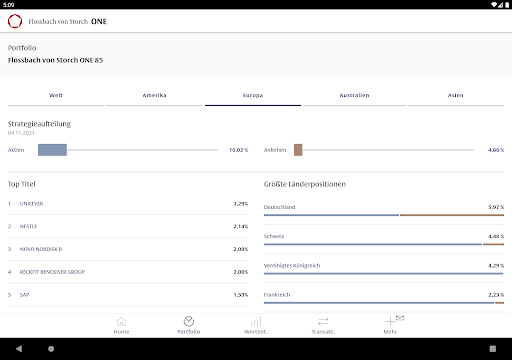Click the blue Aktien allocation bar
Viewport: 512px width, 360px height.
[x=52, y=150]
